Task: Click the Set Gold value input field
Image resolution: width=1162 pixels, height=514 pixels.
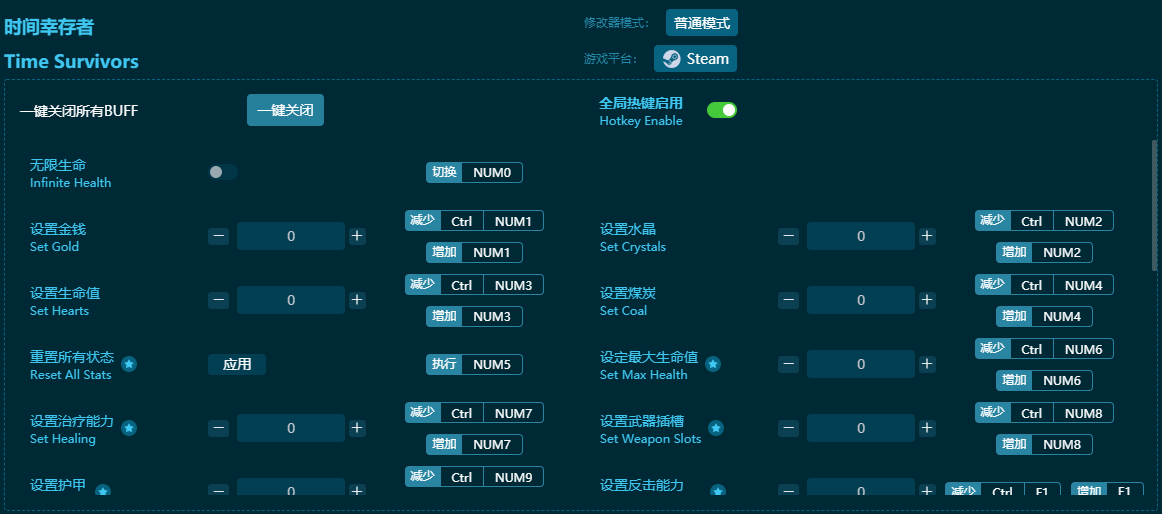Action: point(291,237)
